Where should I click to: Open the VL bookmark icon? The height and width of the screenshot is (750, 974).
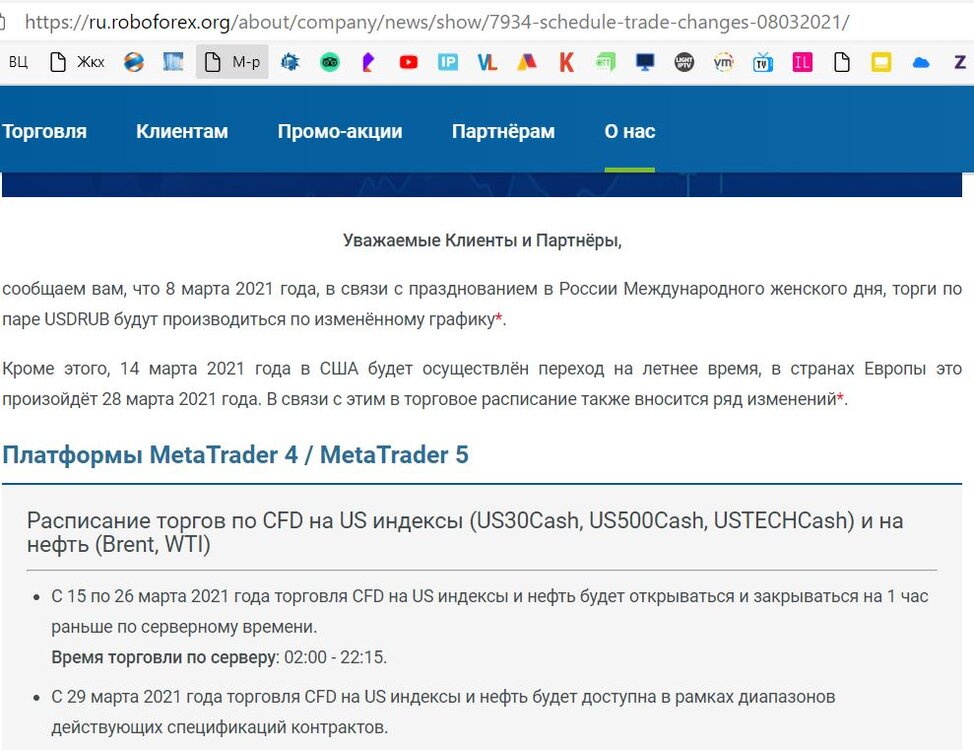click(x=487, y=62)
